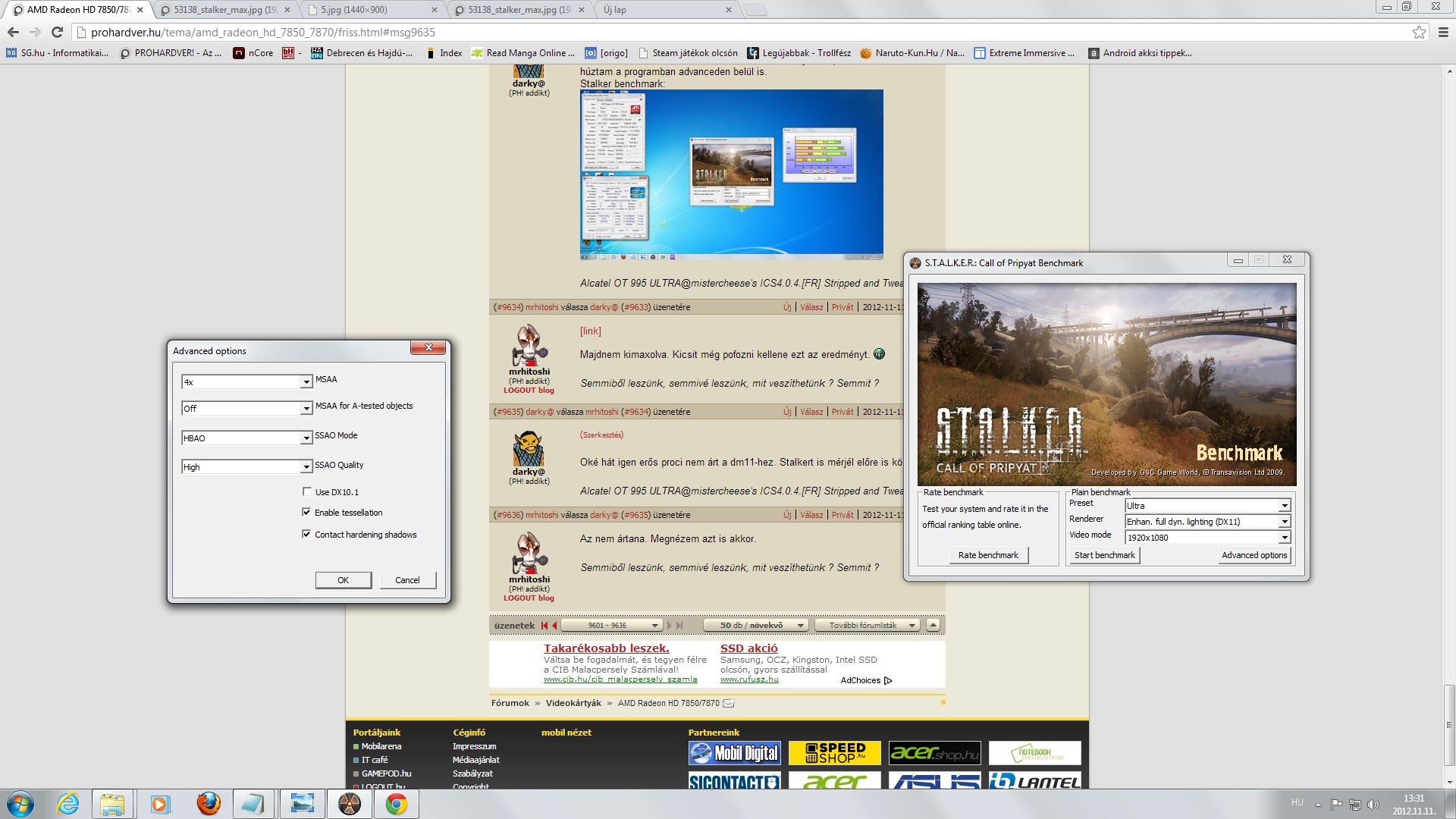Viewport: 1456px width, 819px height.
Task: Enable Use DX10.1 checkbox
Action: tap(306, 491)
